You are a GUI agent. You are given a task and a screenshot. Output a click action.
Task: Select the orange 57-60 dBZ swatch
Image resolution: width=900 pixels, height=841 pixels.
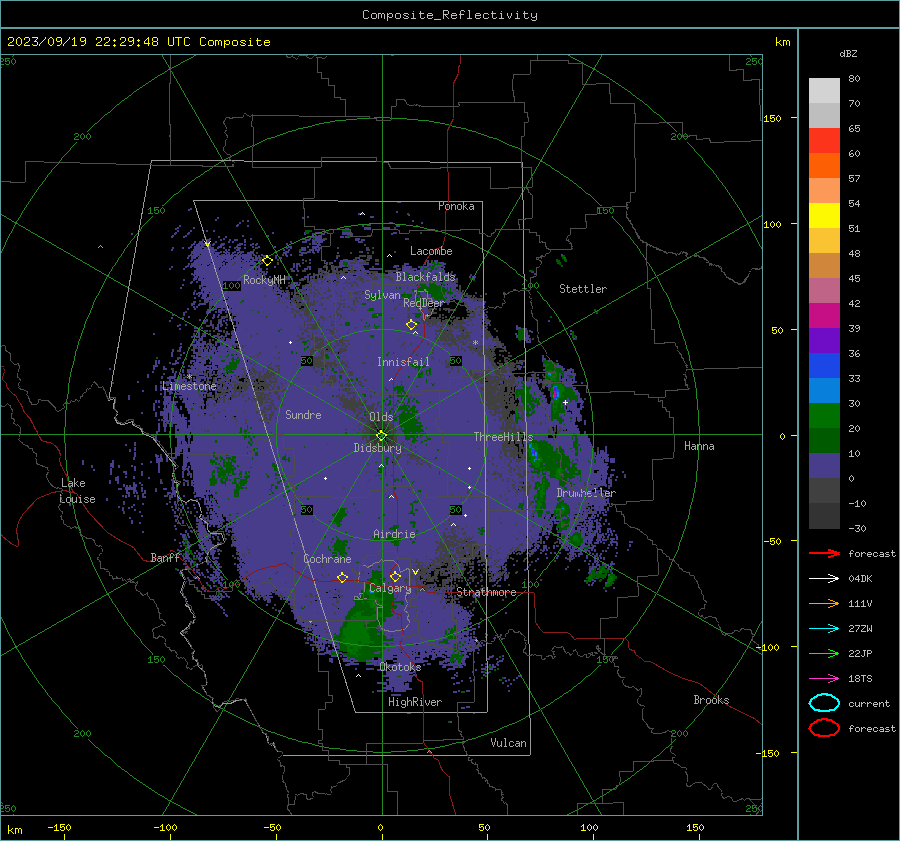pos(824,165)
